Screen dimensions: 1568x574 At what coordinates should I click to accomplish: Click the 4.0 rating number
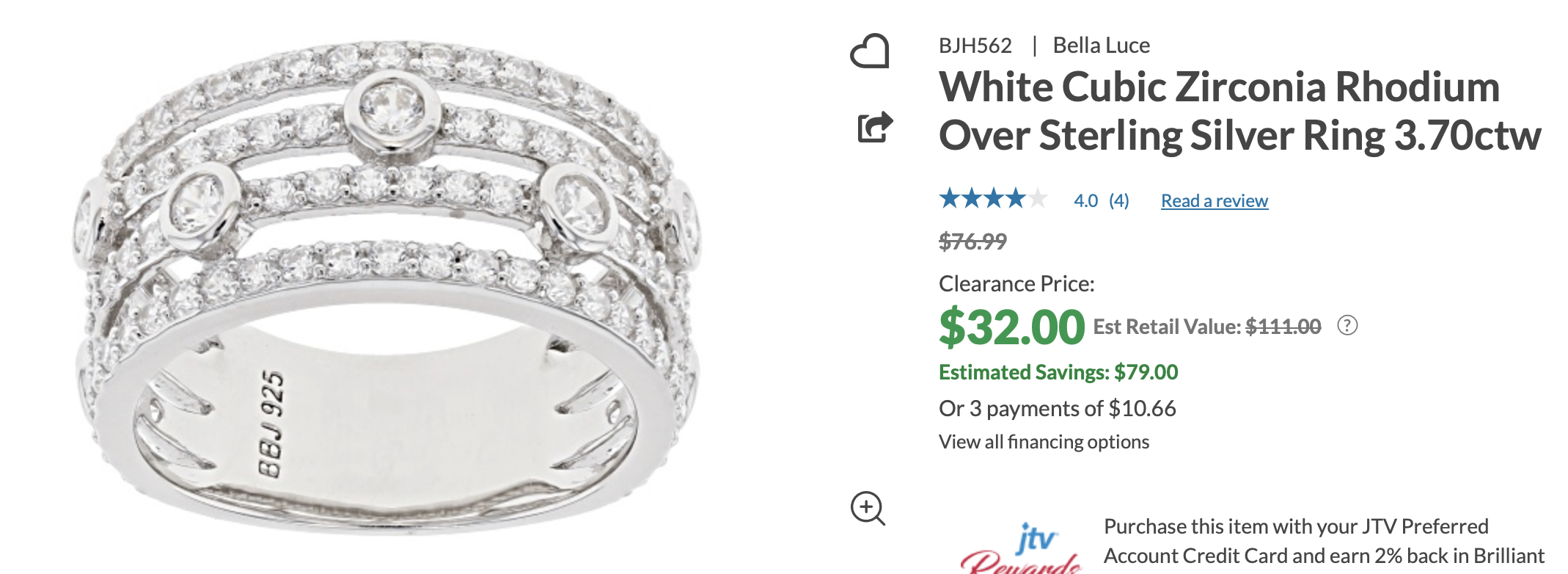coord(1085,200)
